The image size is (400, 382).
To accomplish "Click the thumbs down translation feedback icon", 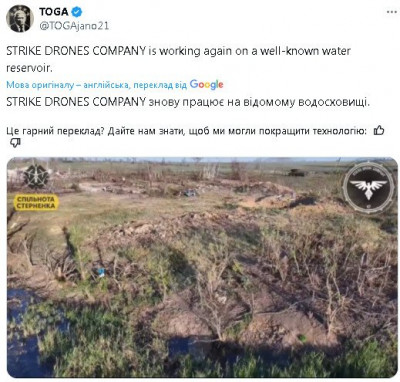I will pyautogui.click(x=15, y=143).
